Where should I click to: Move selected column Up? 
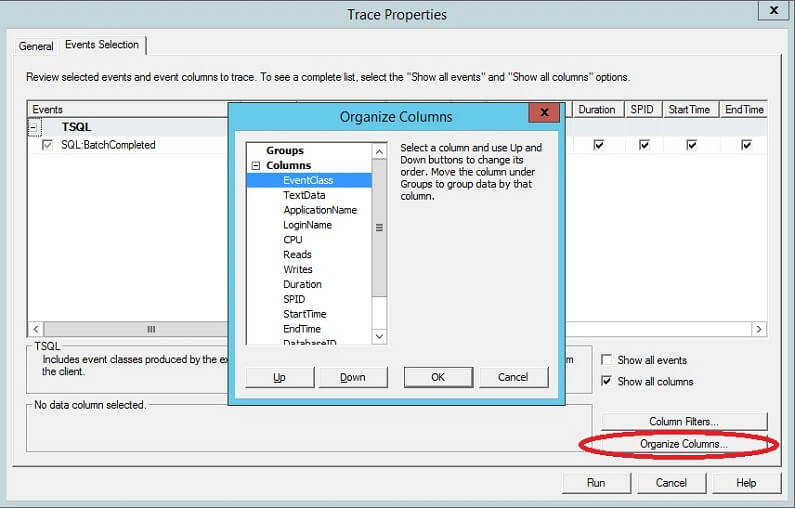[279, 377]
